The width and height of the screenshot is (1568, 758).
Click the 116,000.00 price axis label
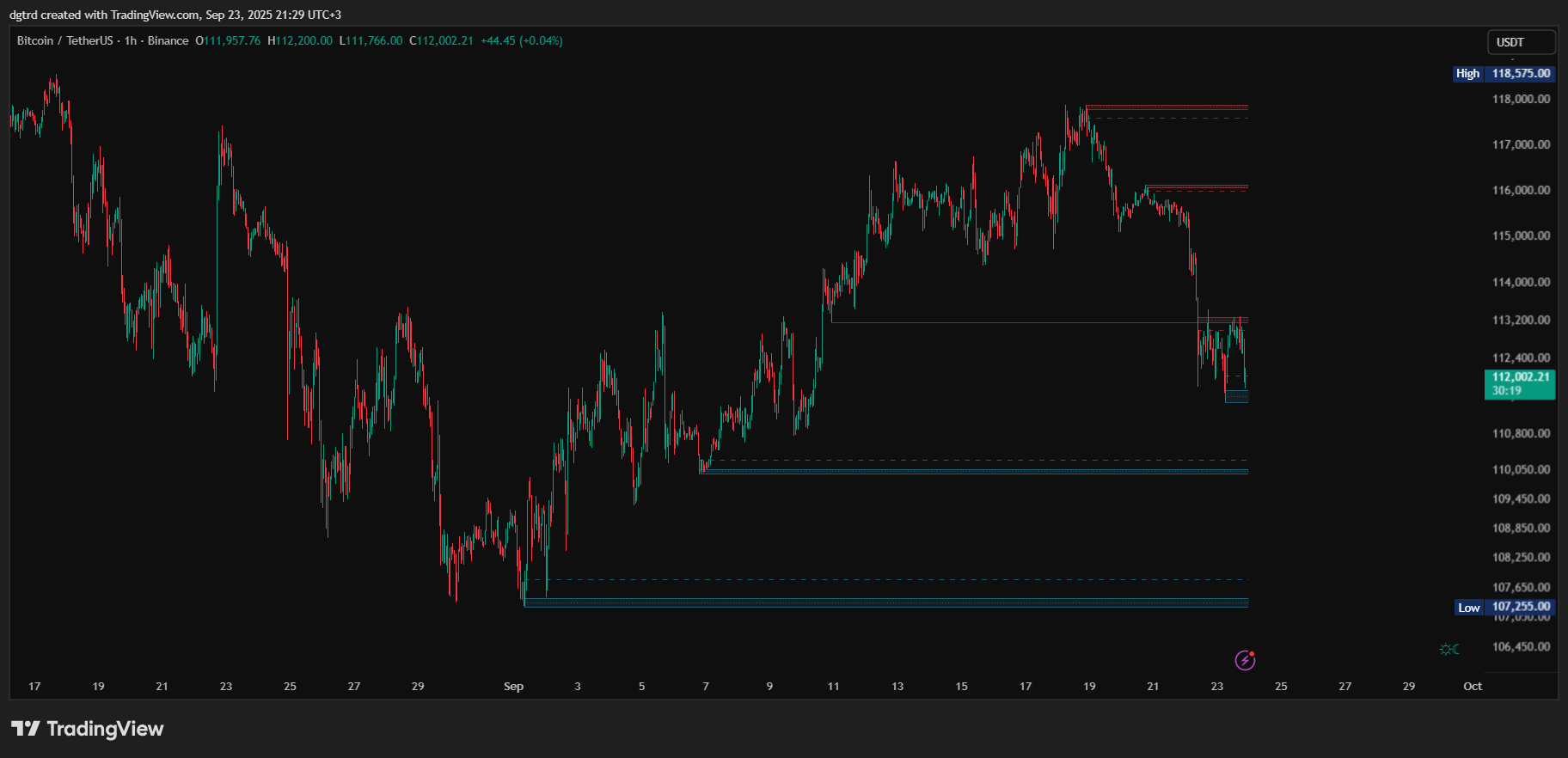pos(1521,190)
